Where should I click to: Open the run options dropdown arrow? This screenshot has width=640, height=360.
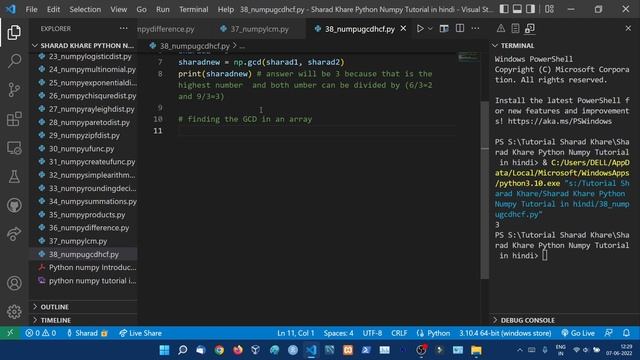(x=430, y=29)
